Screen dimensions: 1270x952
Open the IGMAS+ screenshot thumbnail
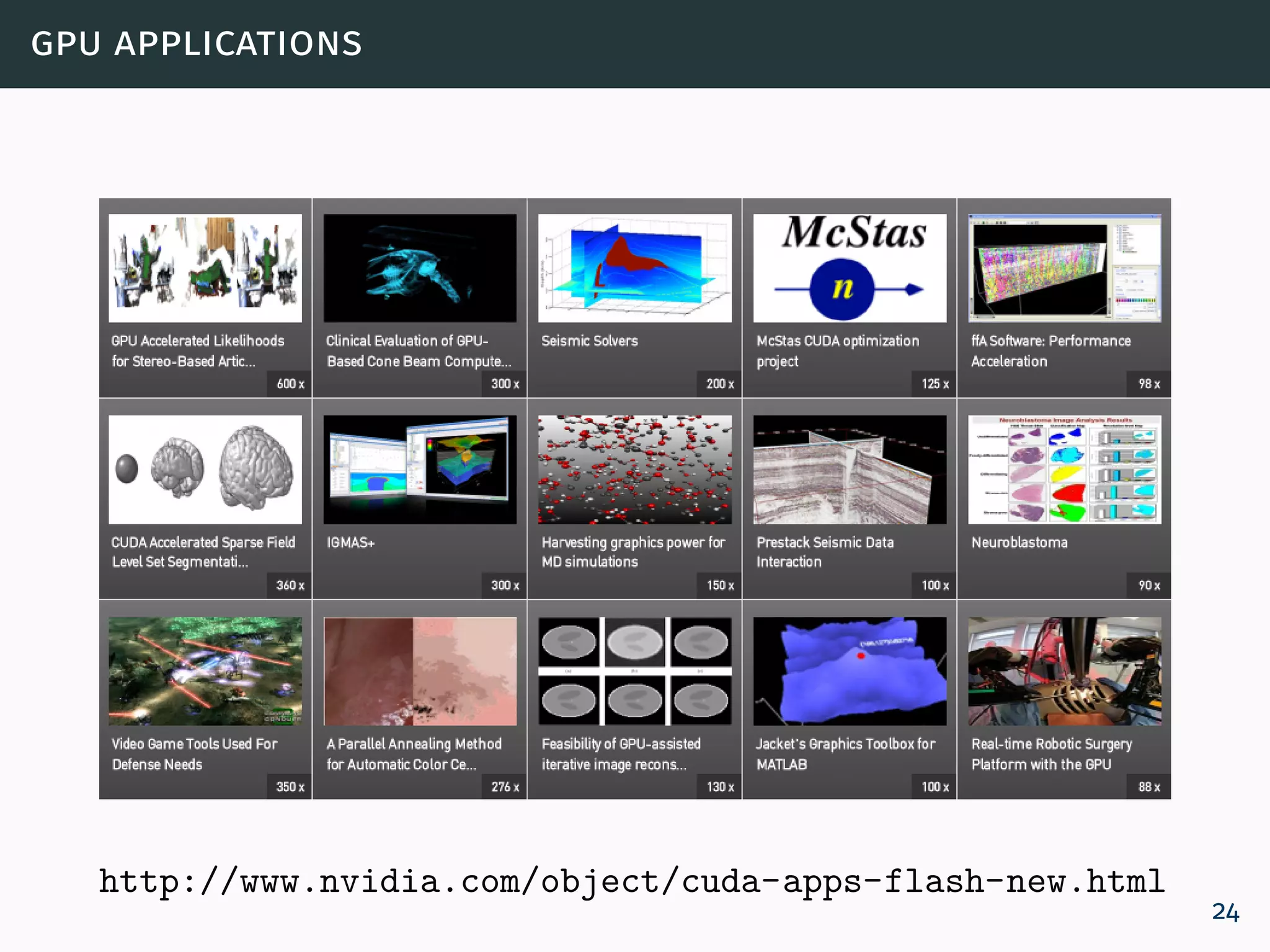(420, 470)
